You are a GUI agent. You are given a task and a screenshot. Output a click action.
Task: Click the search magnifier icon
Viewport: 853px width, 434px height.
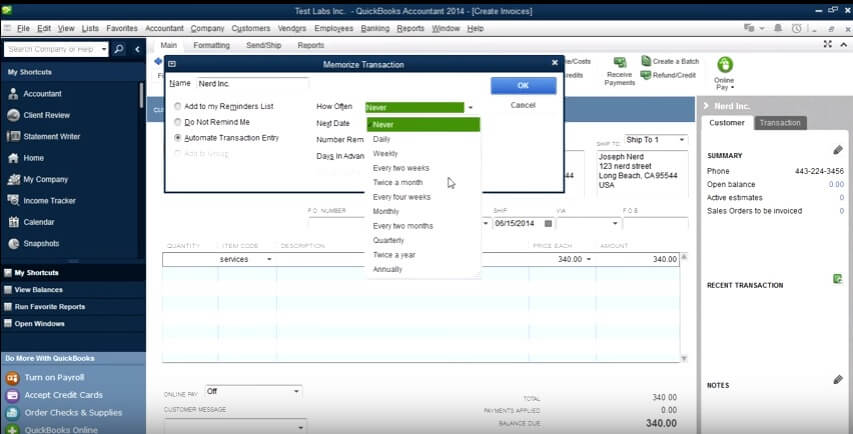tap(119, 49)
